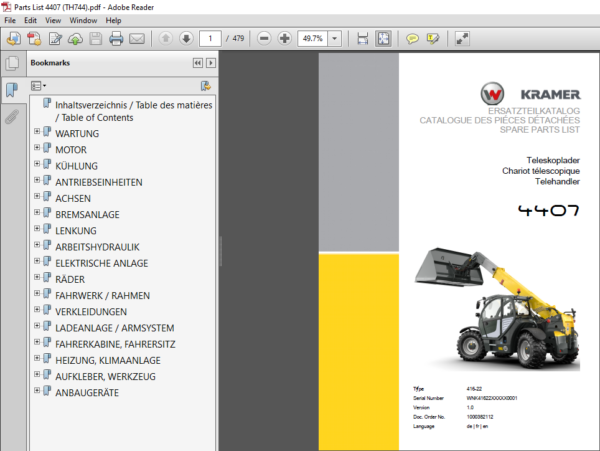
Task: Expand the MOTOR bookmark
Action: click(37, 147)
